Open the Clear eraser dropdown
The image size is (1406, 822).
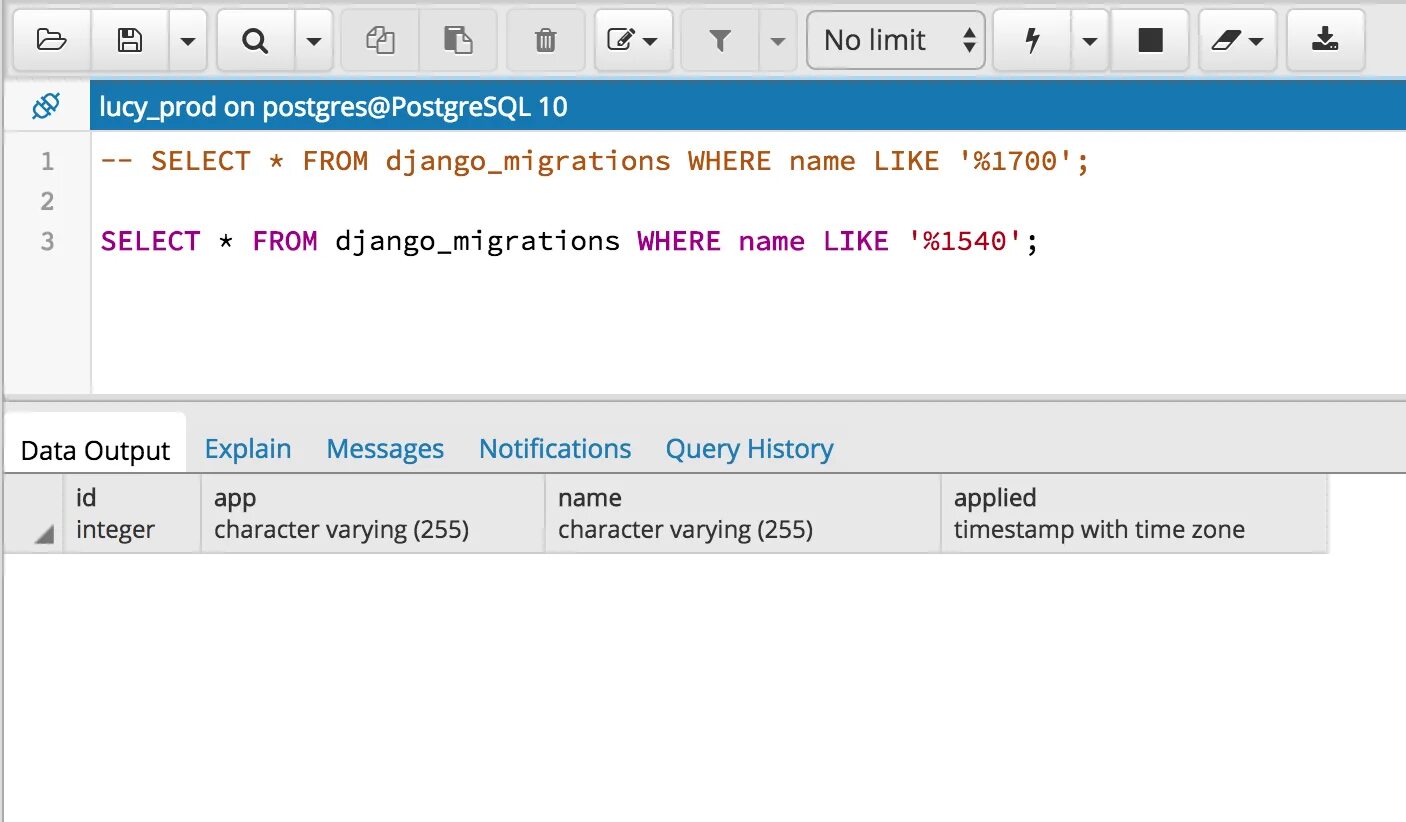[1238, 40]
